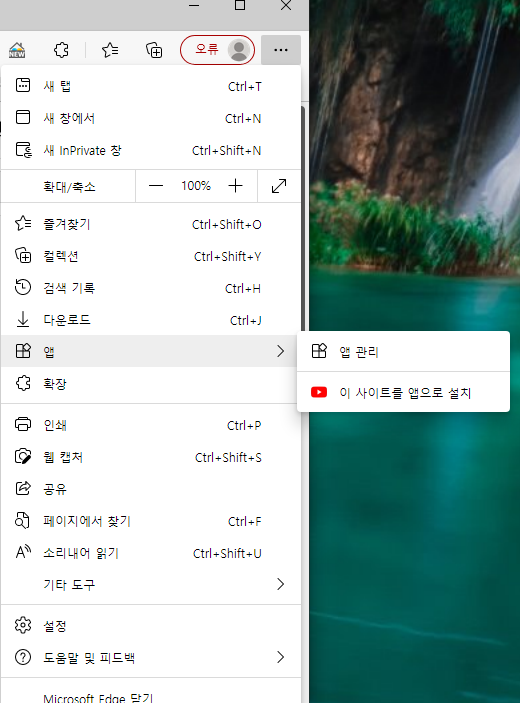The width and height of the screenshot is (520, 703).
Task: Select 새 탭 menu entry
Action: (x=151, y=86)
